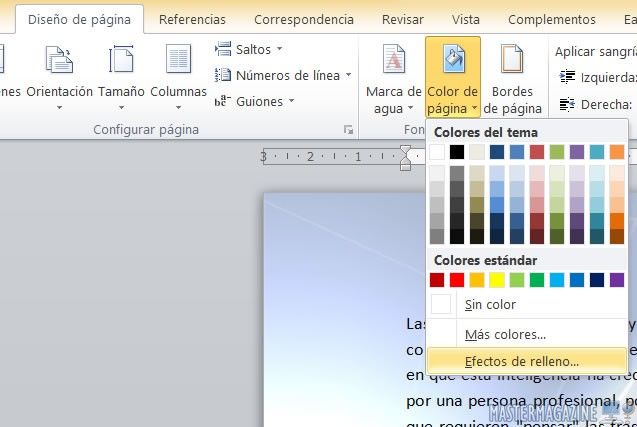
Task: Pick dark red in Colores estándar
Action: point(437,280)
